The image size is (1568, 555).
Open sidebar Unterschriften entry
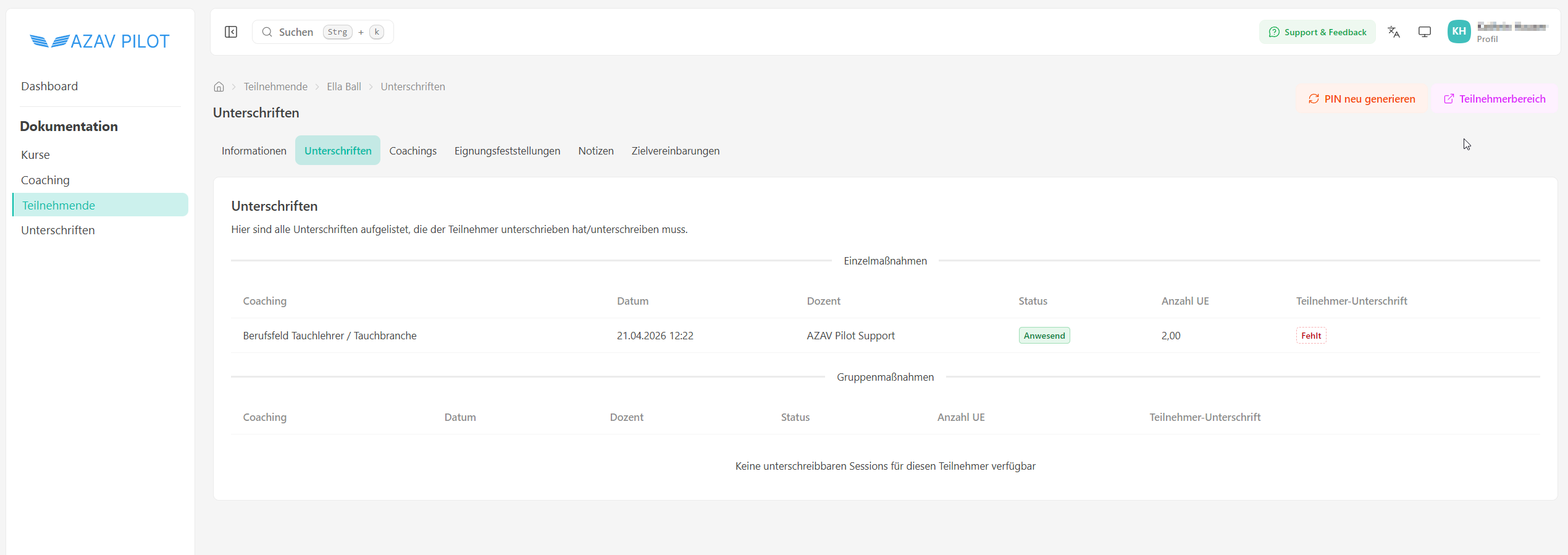pyautogui.click(x=58, y=230)
